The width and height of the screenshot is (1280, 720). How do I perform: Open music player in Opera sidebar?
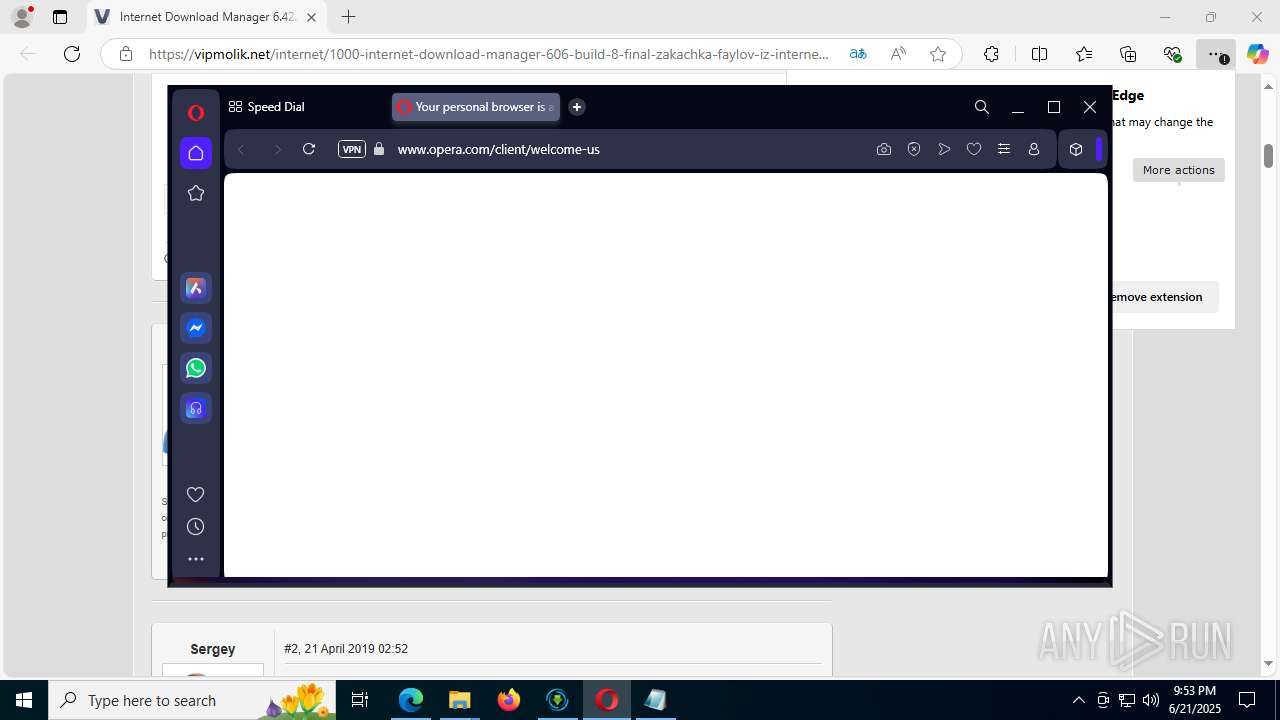(x=196, y=408)
